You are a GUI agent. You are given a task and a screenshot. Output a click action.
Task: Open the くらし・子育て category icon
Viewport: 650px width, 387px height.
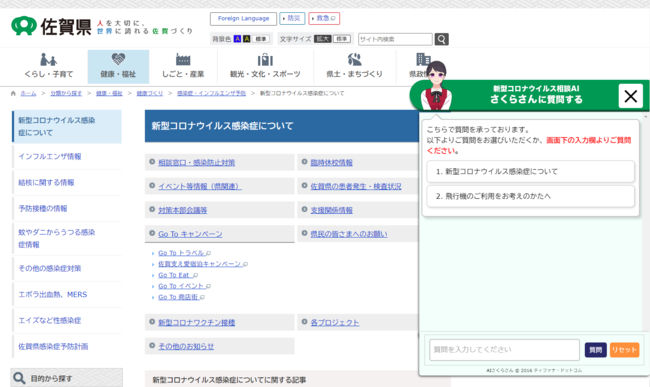[x=49, y=60]
